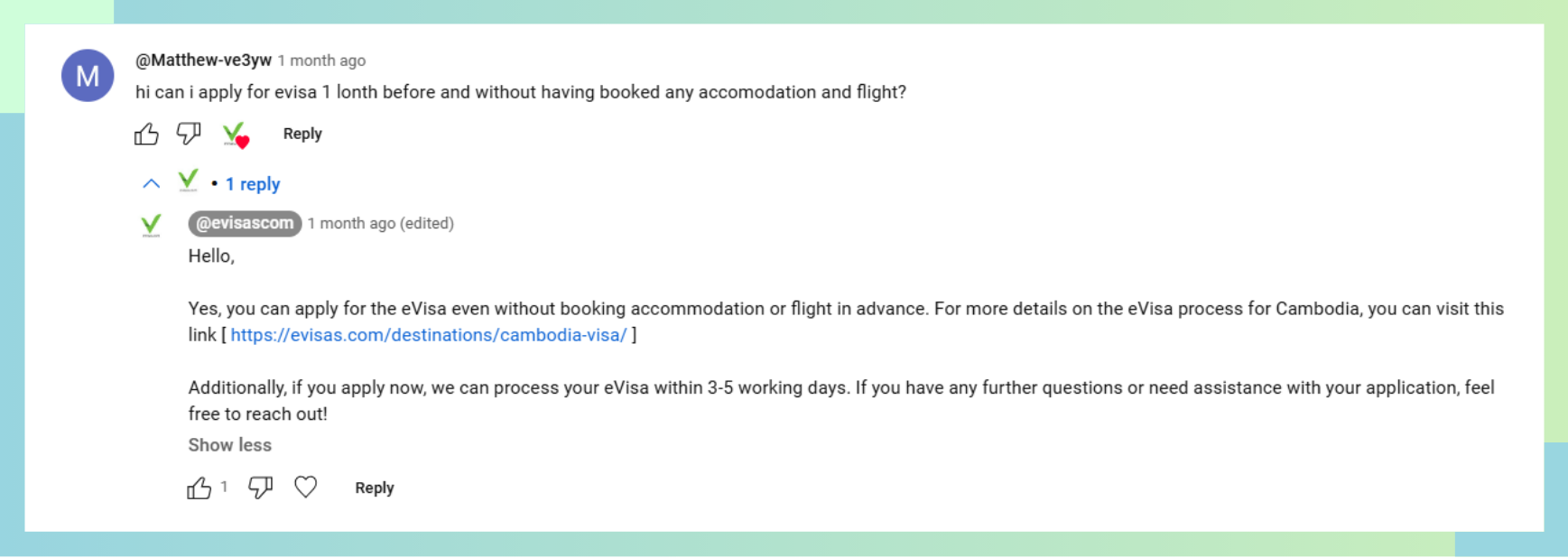Like Matthew's comment with thumbs up
Viewport: 1568px width, 558px height.
point(146,135)
